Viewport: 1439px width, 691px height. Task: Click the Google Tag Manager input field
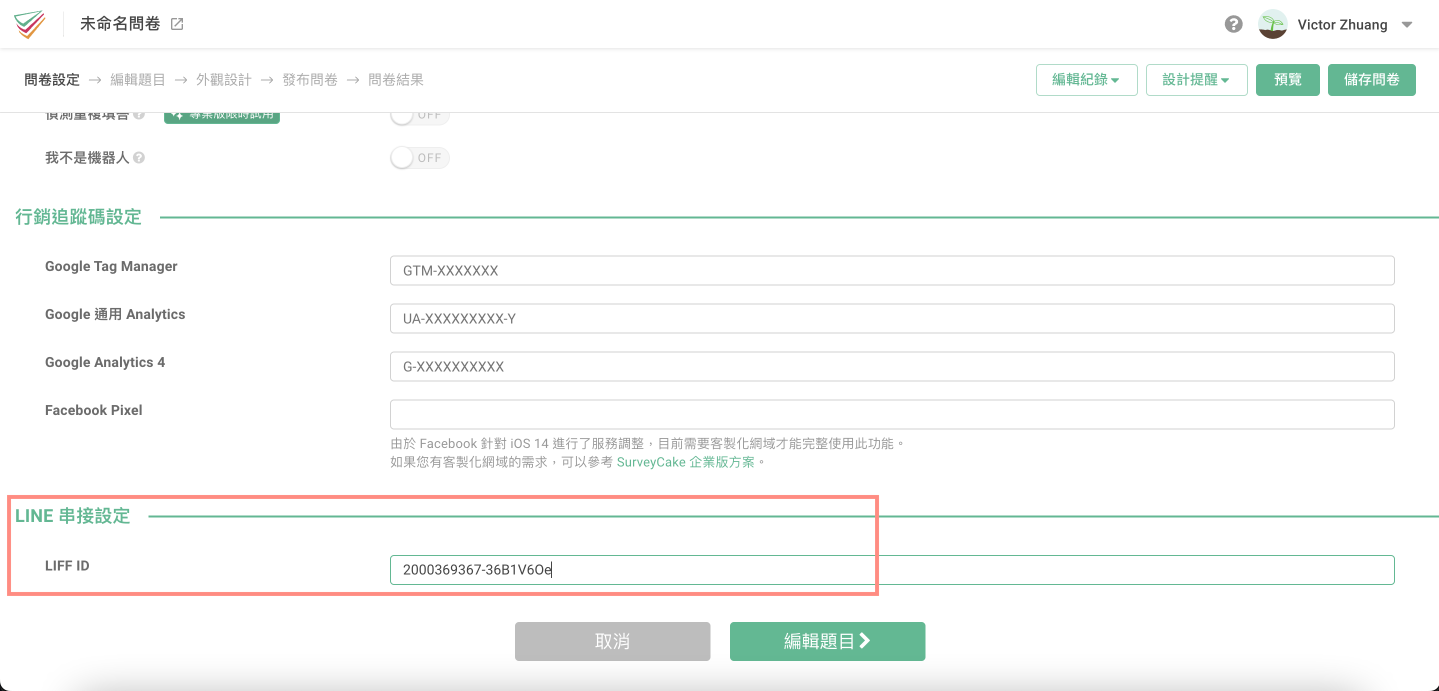[892, 271]
